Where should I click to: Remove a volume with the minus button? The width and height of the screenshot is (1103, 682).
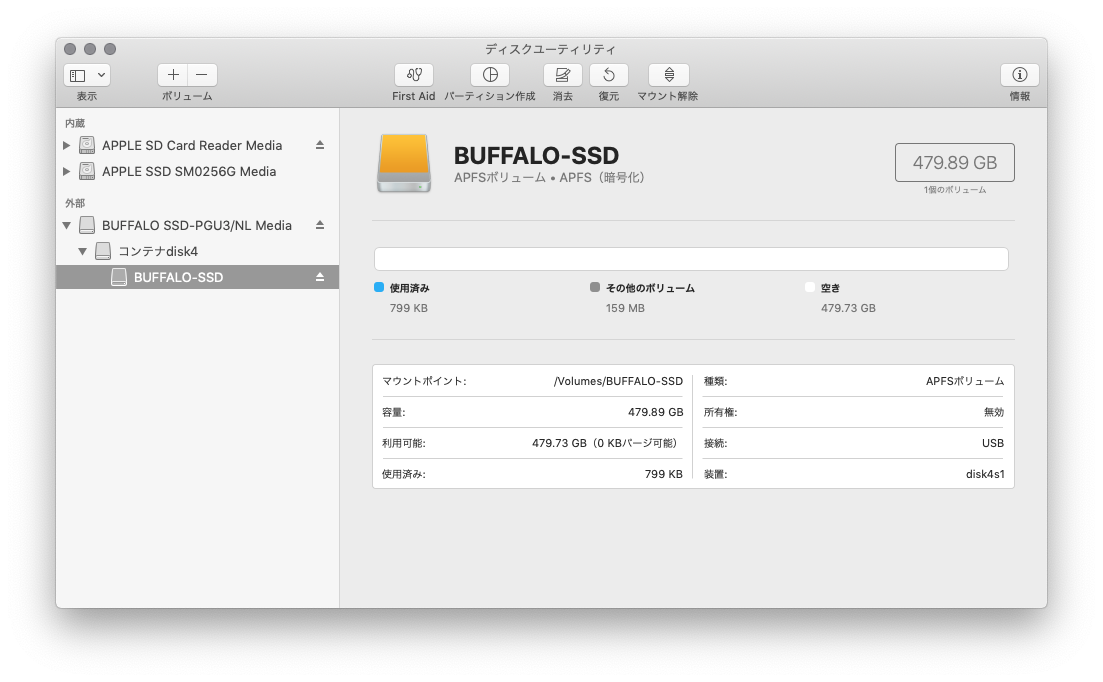point(202,75)
